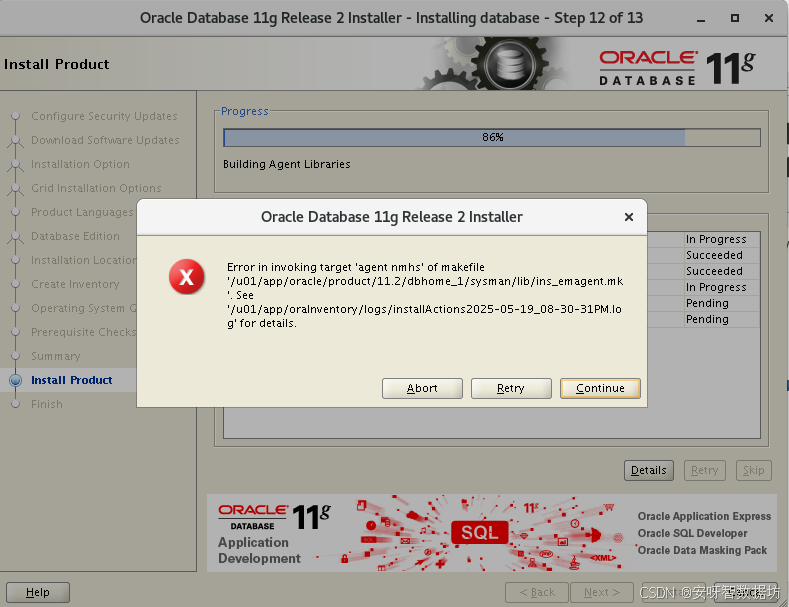Viewport: 789px width, 607px height.
Task: Select Prerequisite Checks step
Action: coord(84,332)
